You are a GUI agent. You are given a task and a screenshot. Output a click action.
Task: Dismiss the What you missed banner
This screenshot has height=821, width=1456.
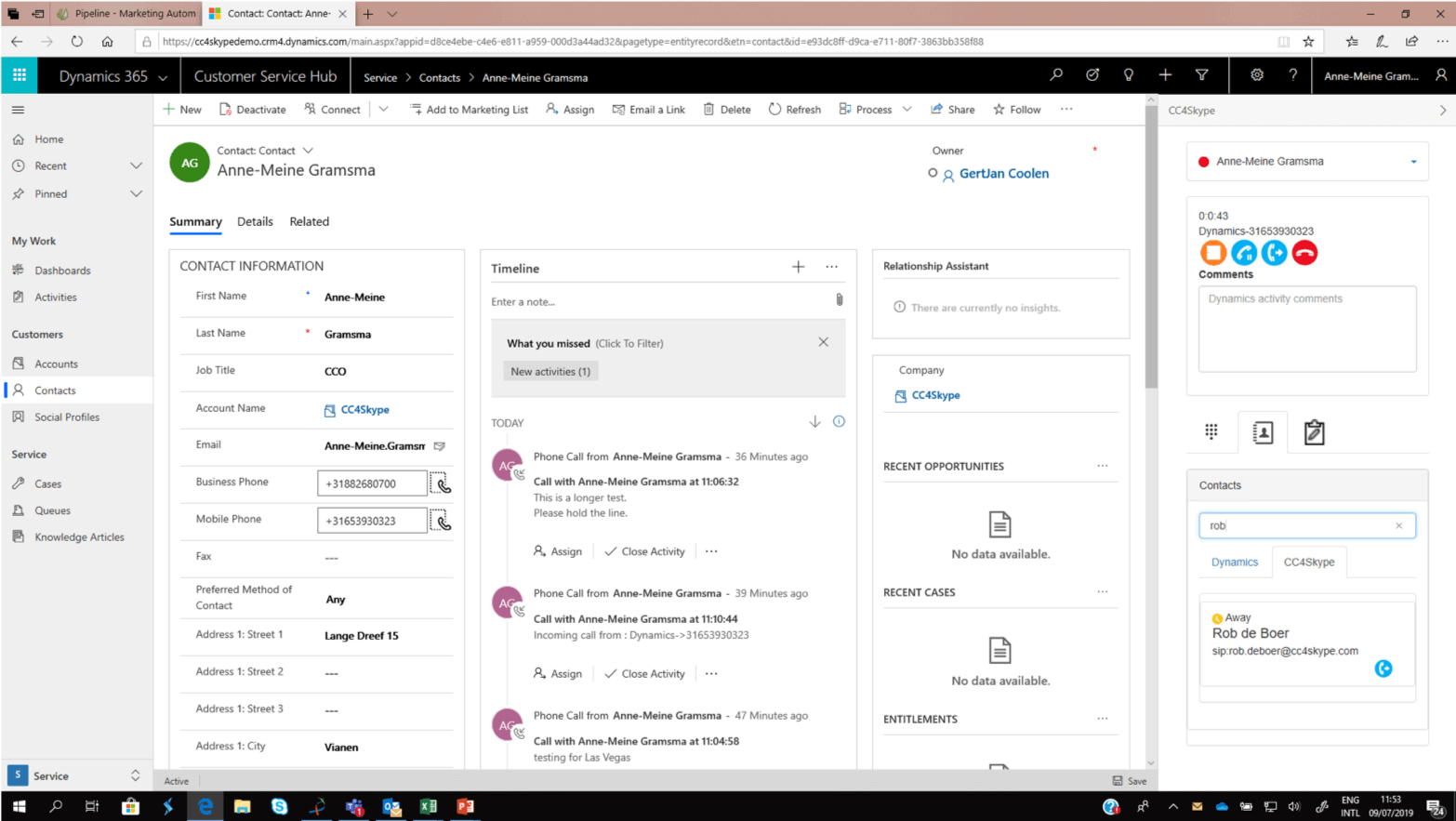823,342
